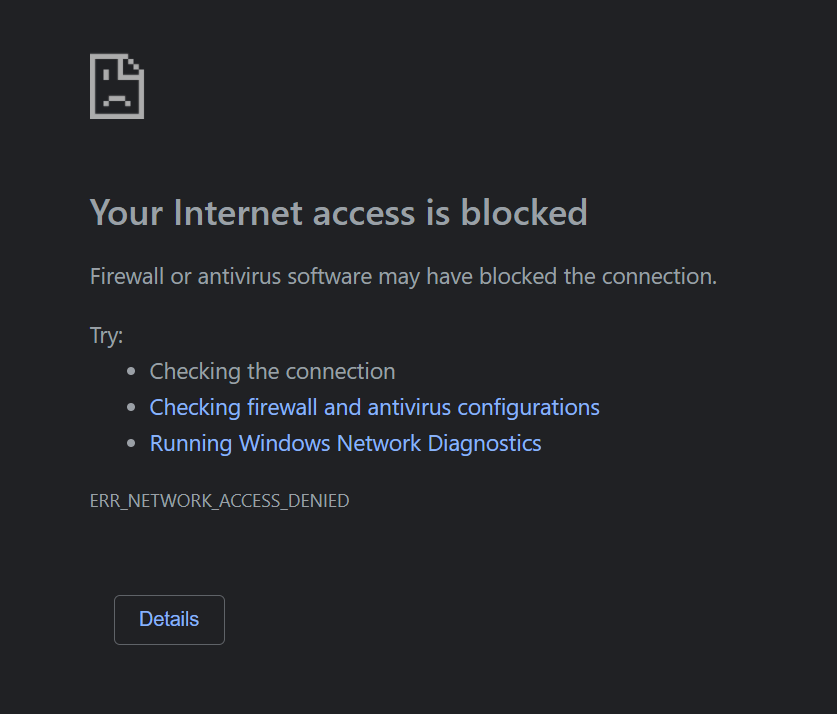Viewport: 837px width, 714px height.
Task: Click the Try: label above the suggestions
Action: [104, 335]
